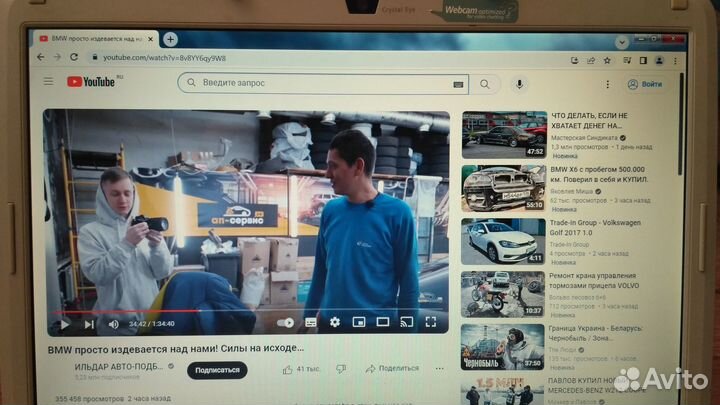Seek along the red progress bar
Viewport: 720px width, 405px height.
coord(248,311)
